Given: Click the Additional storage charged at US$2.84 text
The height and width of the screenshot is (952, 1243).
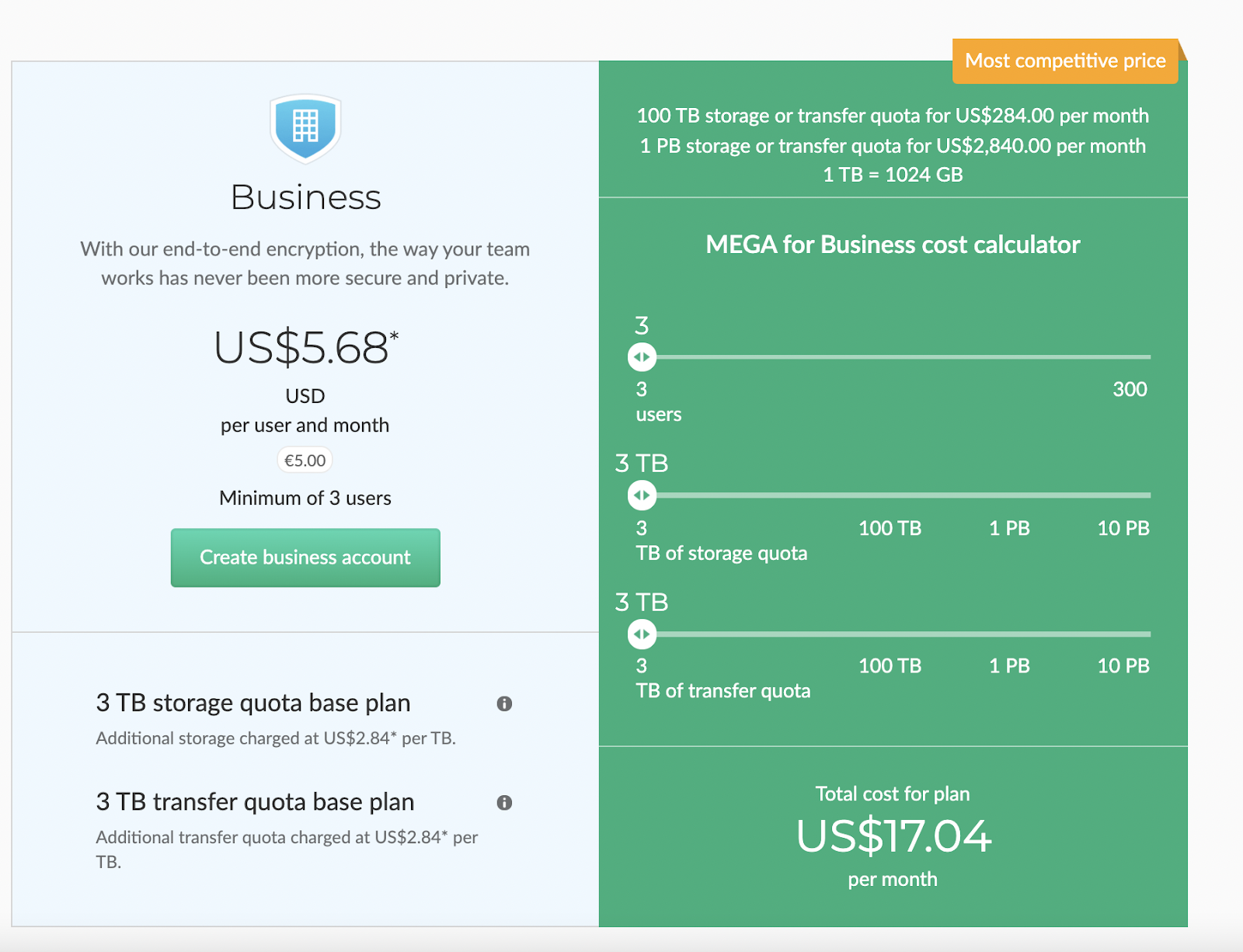Looking at the screenshot, I should point(276,738).
